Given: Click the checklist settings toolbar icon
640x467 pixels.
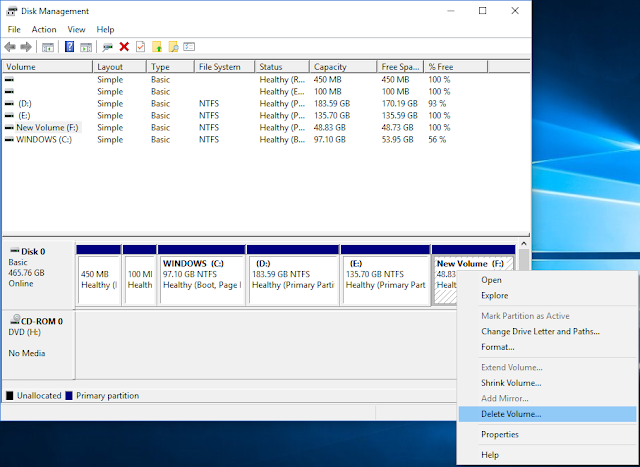Looking at the screenshot, I should point(189,47).
